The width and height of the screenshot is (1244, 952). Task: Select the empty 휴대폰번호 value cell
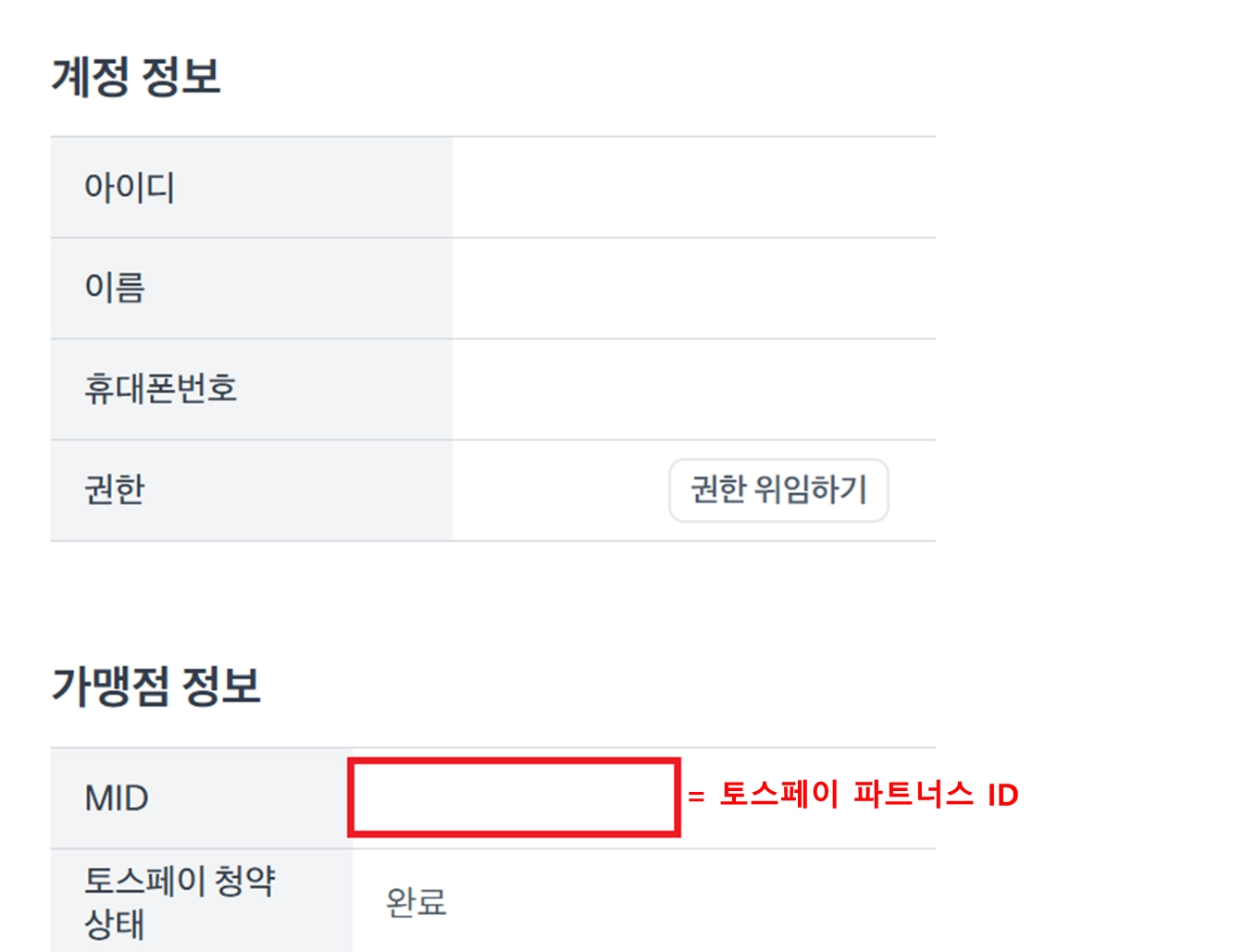click(x=693, y=389)
